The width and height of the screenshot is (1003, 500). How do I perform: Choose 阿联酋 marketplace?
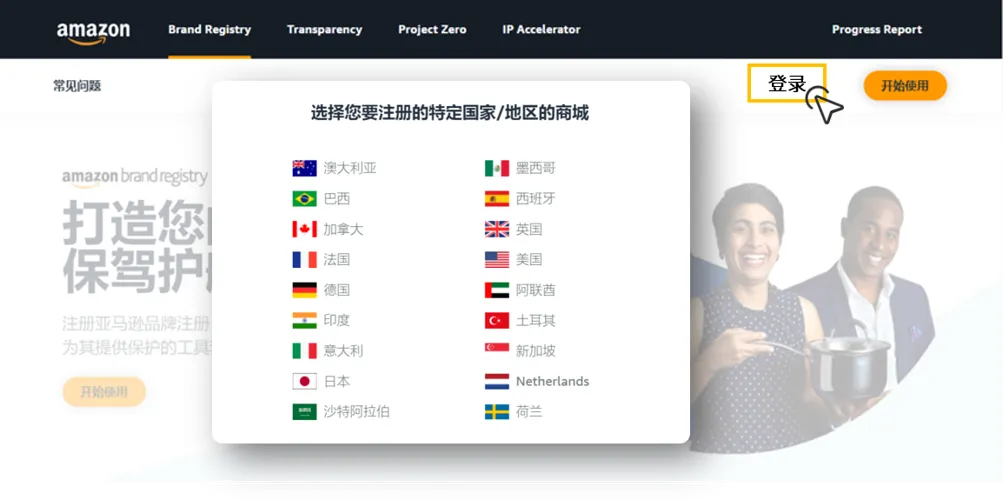tap(536, 290)
